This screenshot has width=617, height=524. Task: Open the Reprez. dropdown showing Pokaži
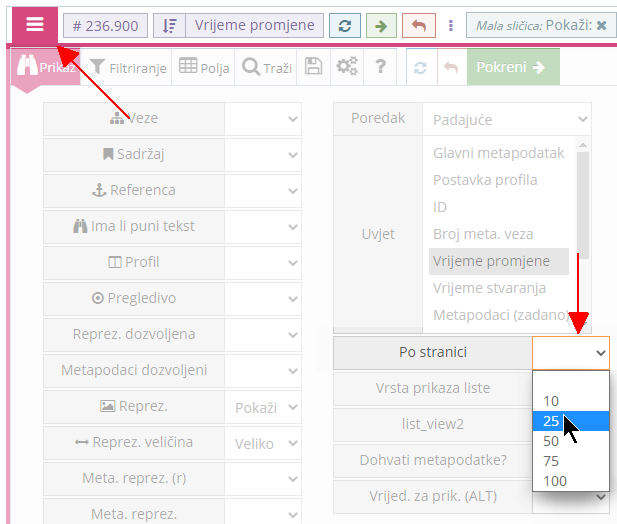click(x=263, y=407)
